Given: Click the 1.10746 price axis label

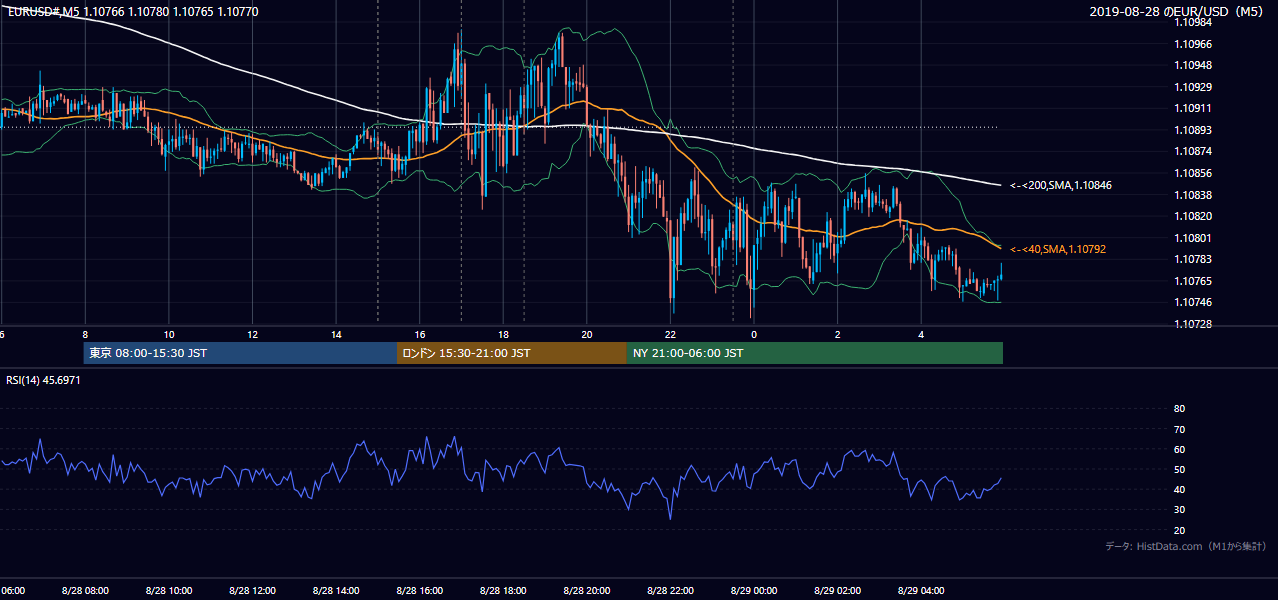Looking at the screenshot, I should point(1192,302).
